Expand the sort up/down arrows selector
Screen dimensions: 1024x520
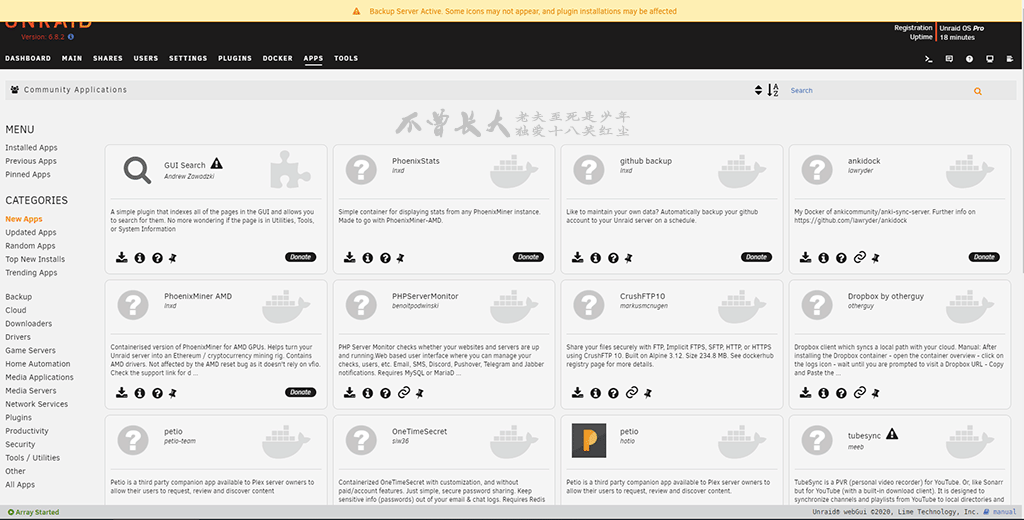pyautogui.click(x=758, y=91)
